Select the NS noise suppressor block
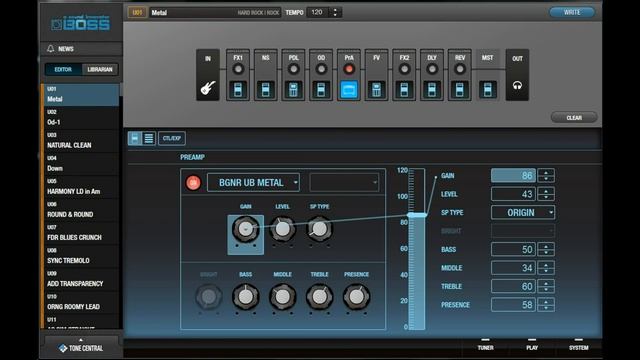The image size is (640, 360). pyautogui.click(x=265, y=75)
